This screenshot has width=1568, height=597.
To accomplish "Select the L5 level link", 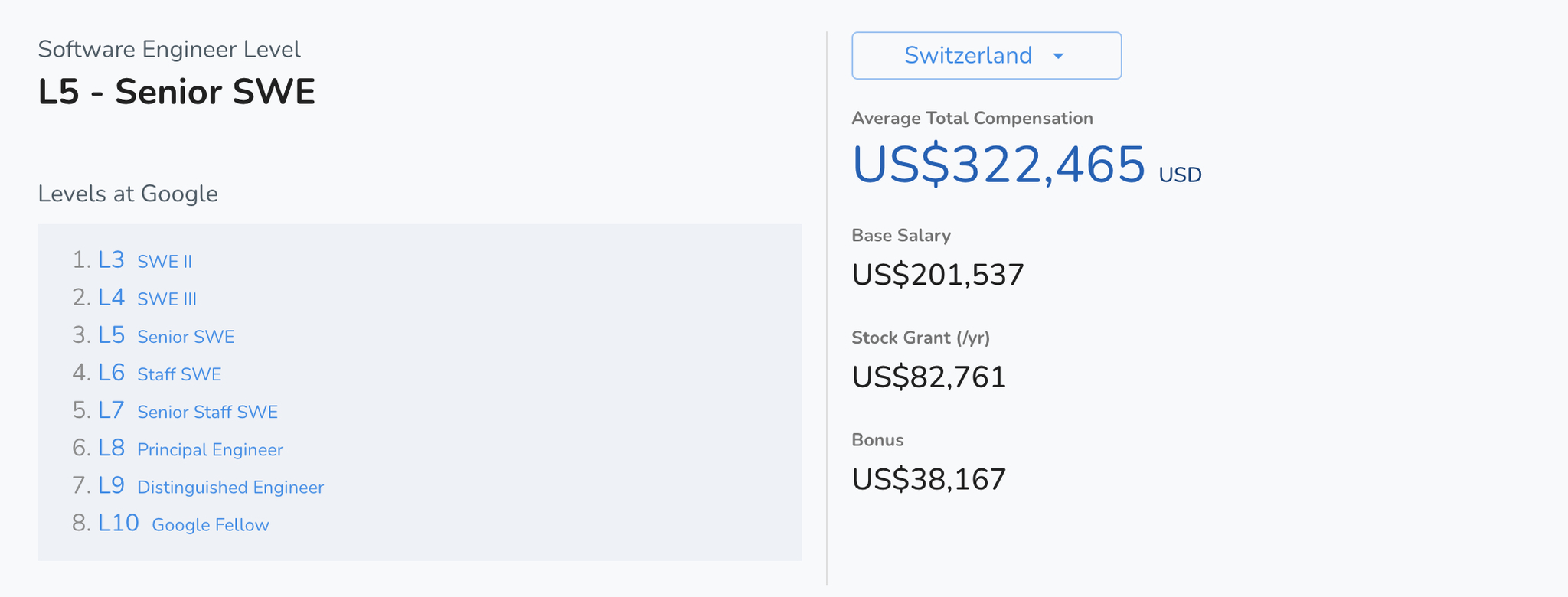I will pyautogui.click(x=111, y=335).
